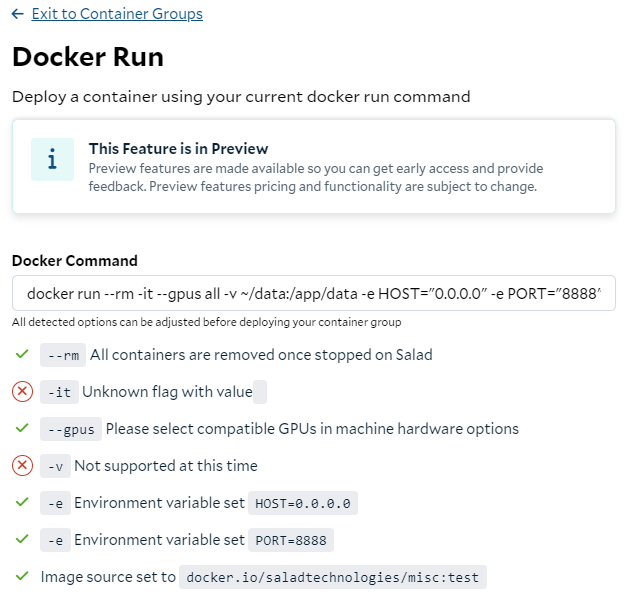Click the green check next to --gpus
This screenshot has width=626, height=595.
coord(22,428)
